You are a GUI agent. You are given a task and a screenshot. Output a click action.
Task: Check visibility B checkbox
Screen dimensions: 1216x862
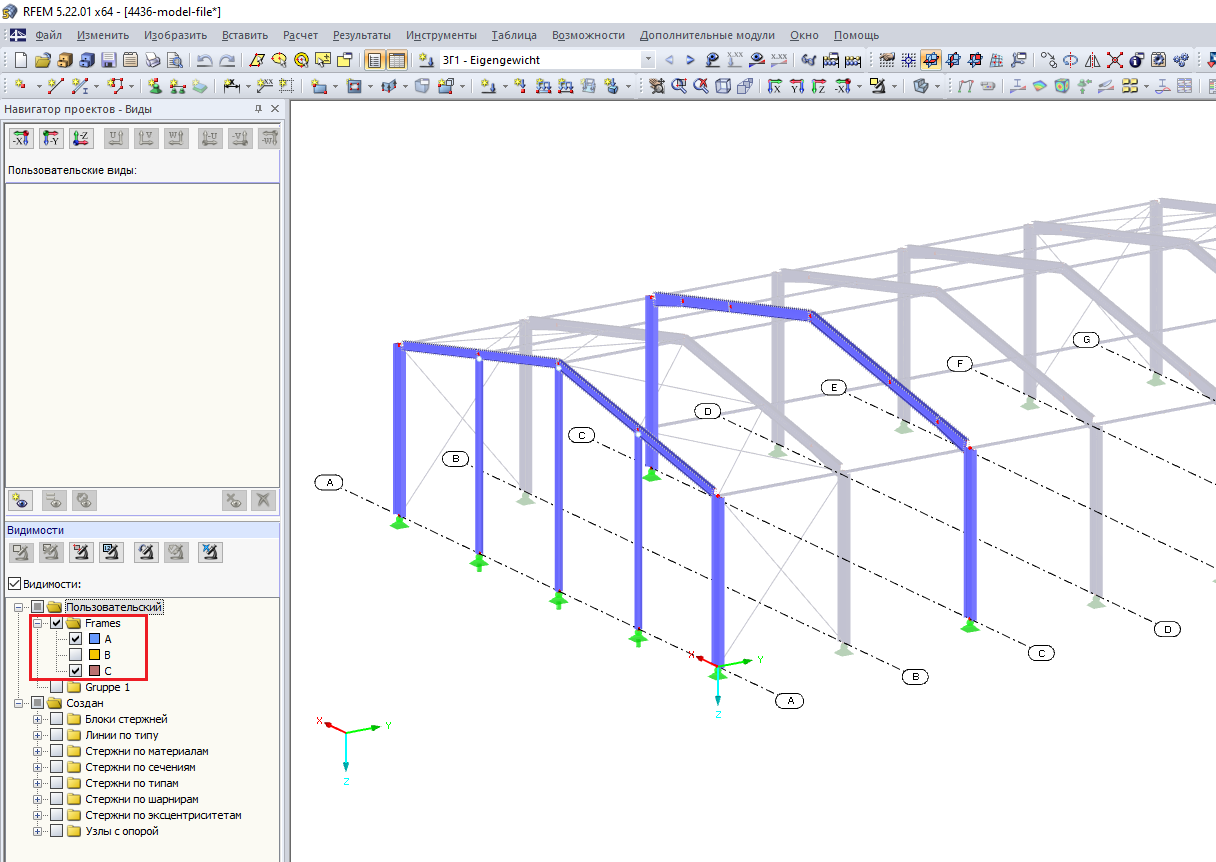point(75,655)
